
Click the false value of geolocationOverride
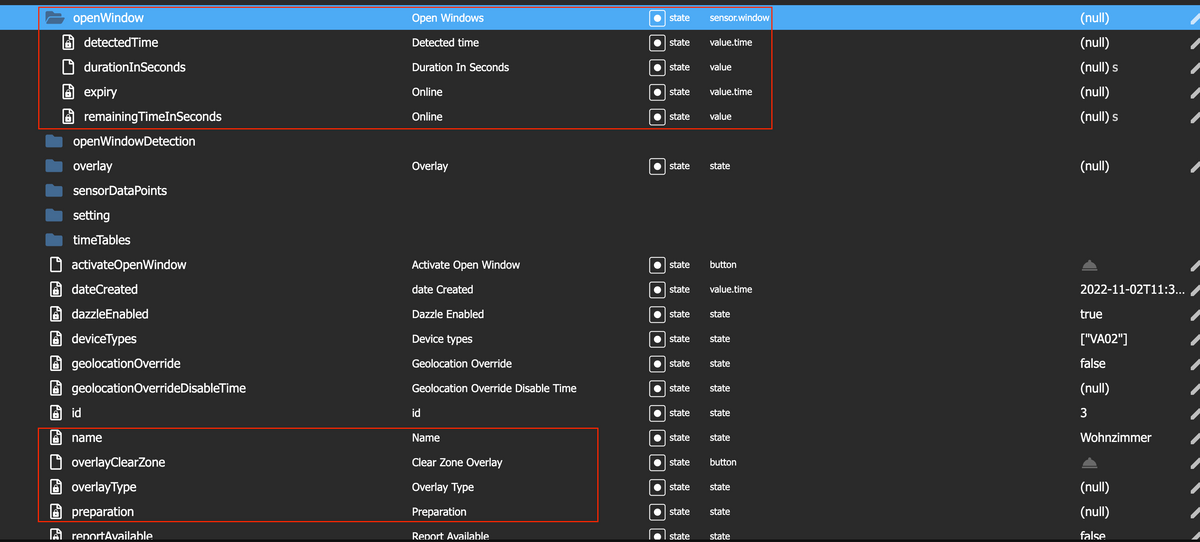1093,364
